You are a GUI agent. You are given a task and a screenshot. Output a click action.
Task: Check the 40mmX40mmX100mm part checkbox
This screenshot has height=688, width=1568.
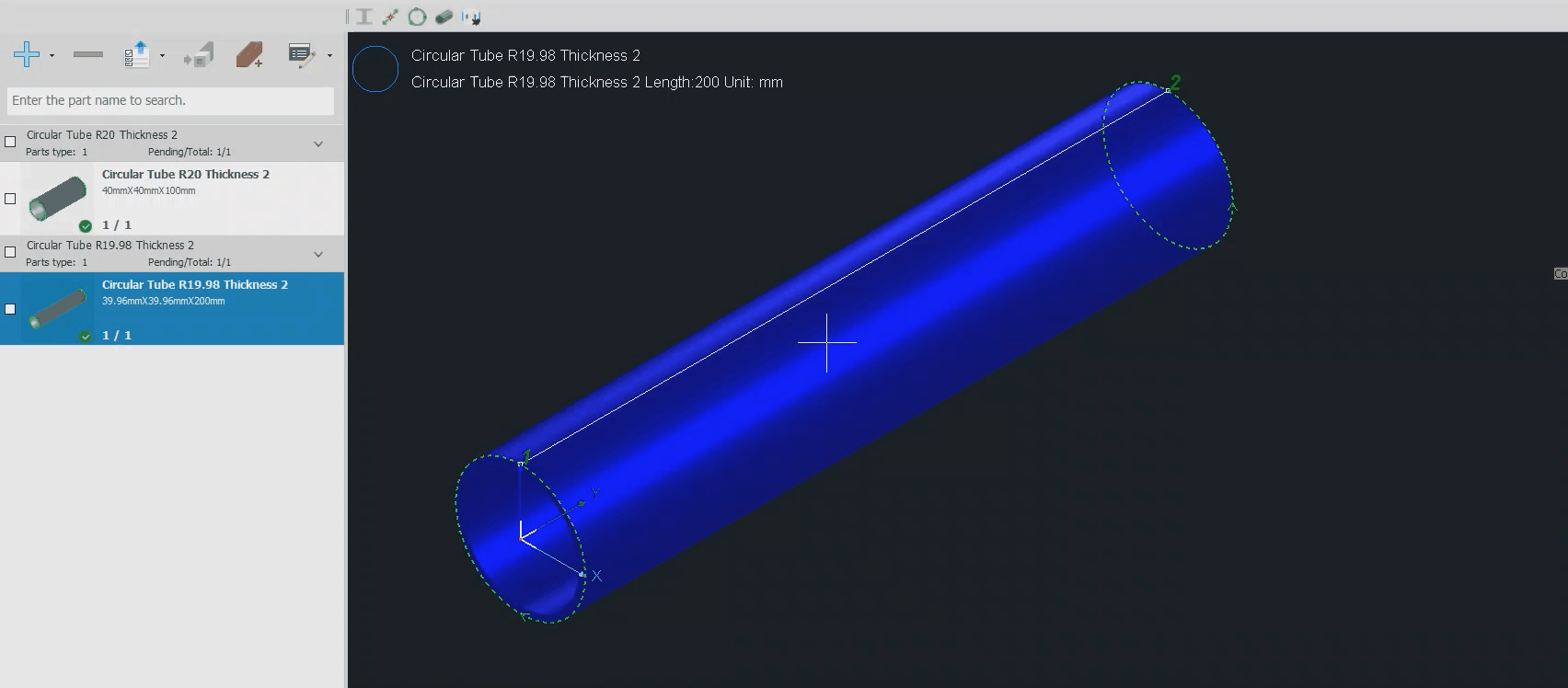pos(10,199)
